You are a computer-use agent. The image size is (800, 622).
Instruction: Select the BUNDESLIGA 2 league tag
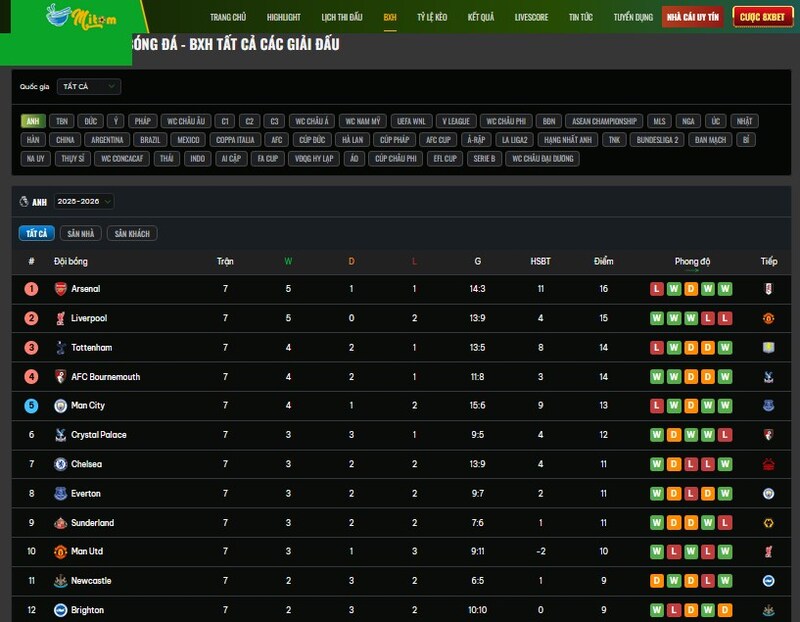658,140
